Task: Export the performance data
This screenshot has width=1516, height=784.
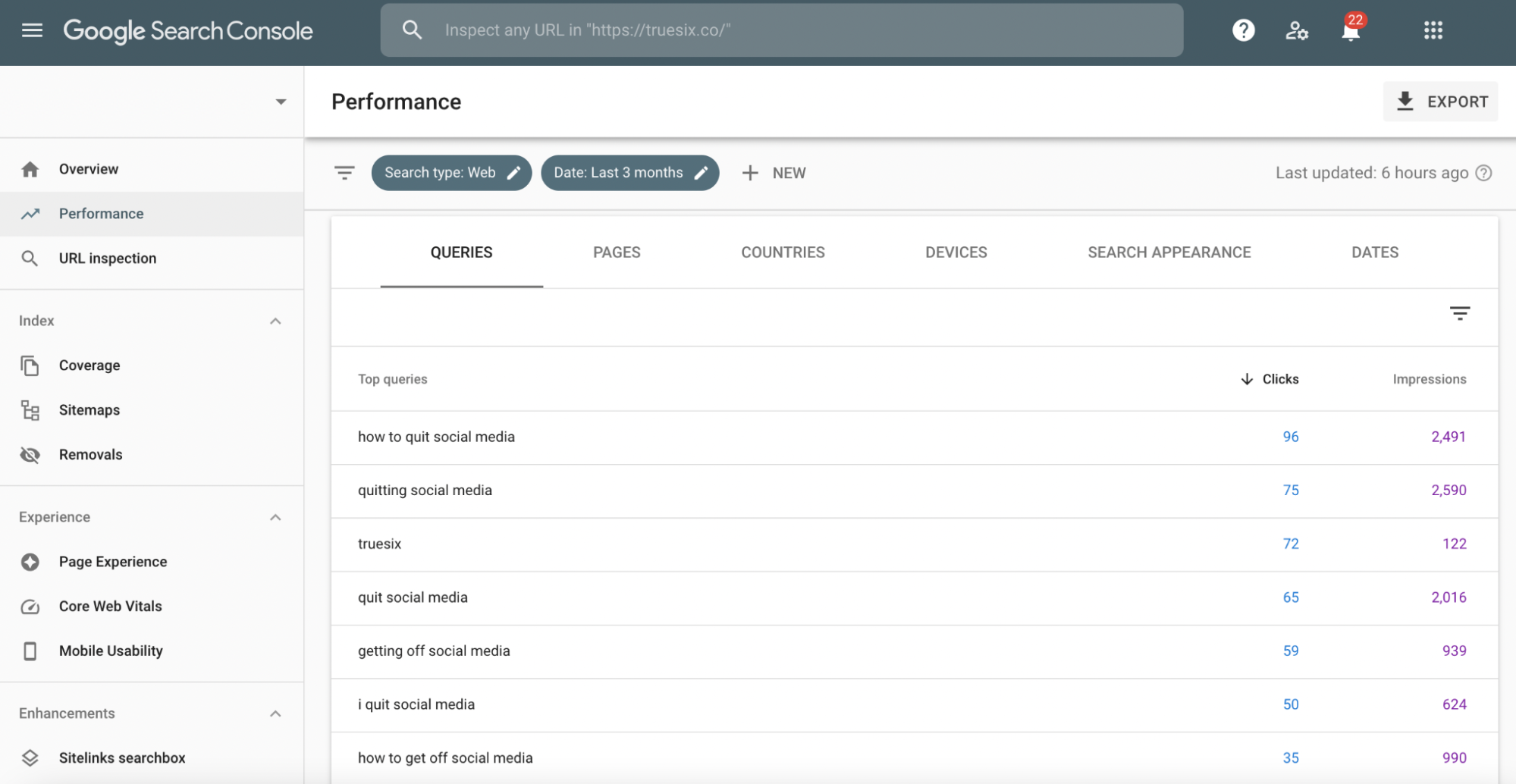Action: 1440,102
